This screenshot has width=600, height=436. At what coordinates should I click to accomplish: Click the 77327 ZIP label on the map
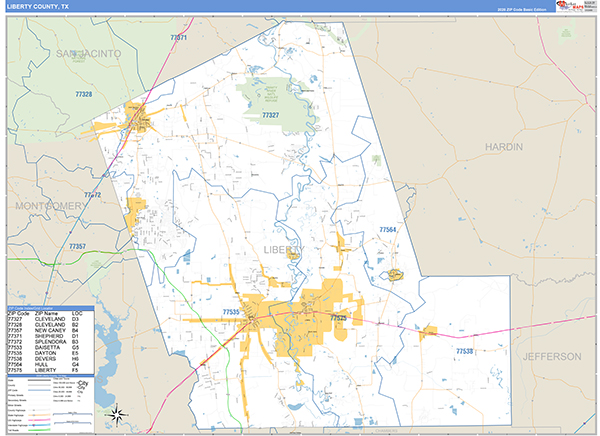[271, 115]
